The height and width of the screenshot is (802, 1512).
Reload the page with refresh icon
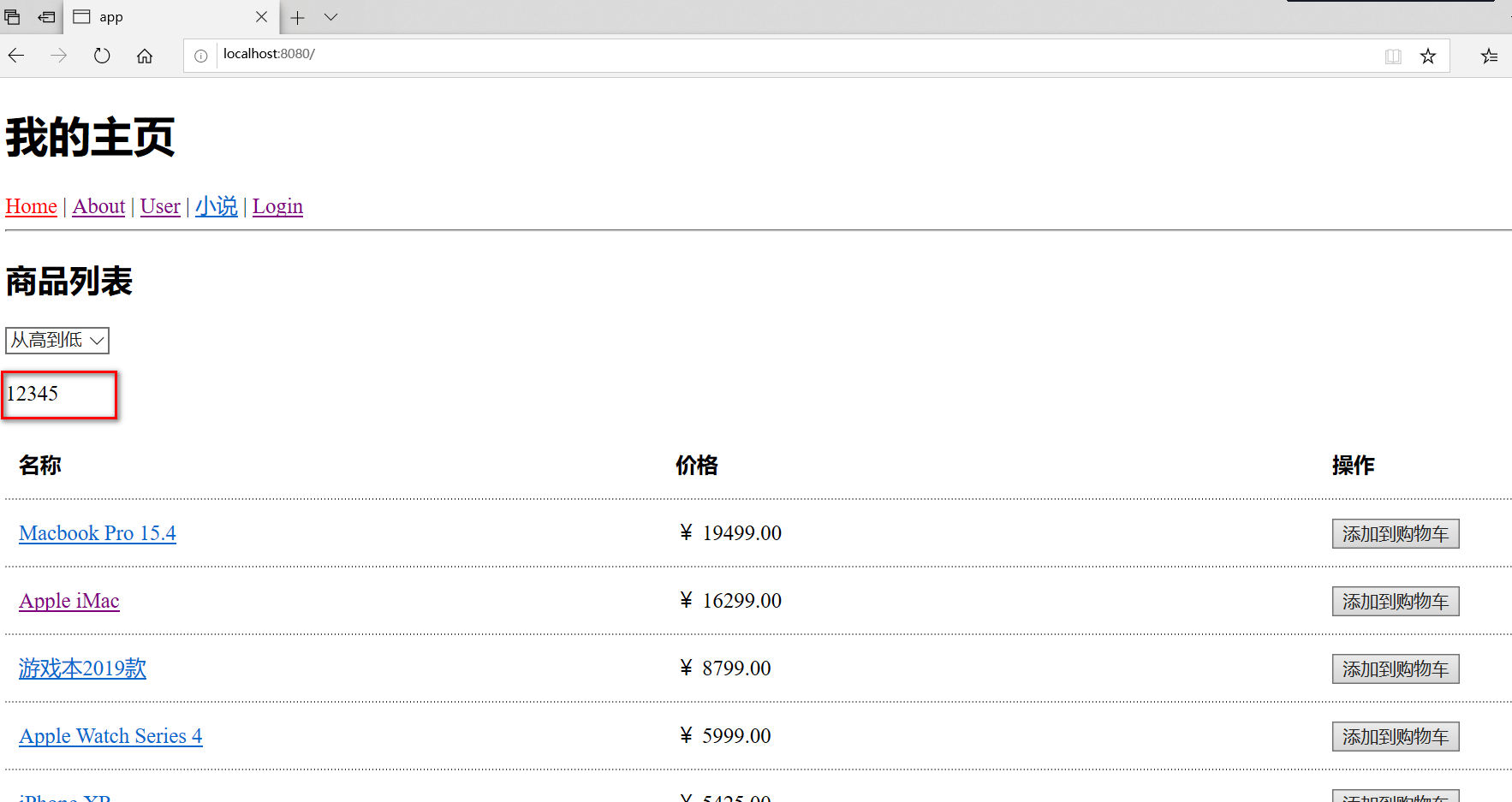coord(102,56)
